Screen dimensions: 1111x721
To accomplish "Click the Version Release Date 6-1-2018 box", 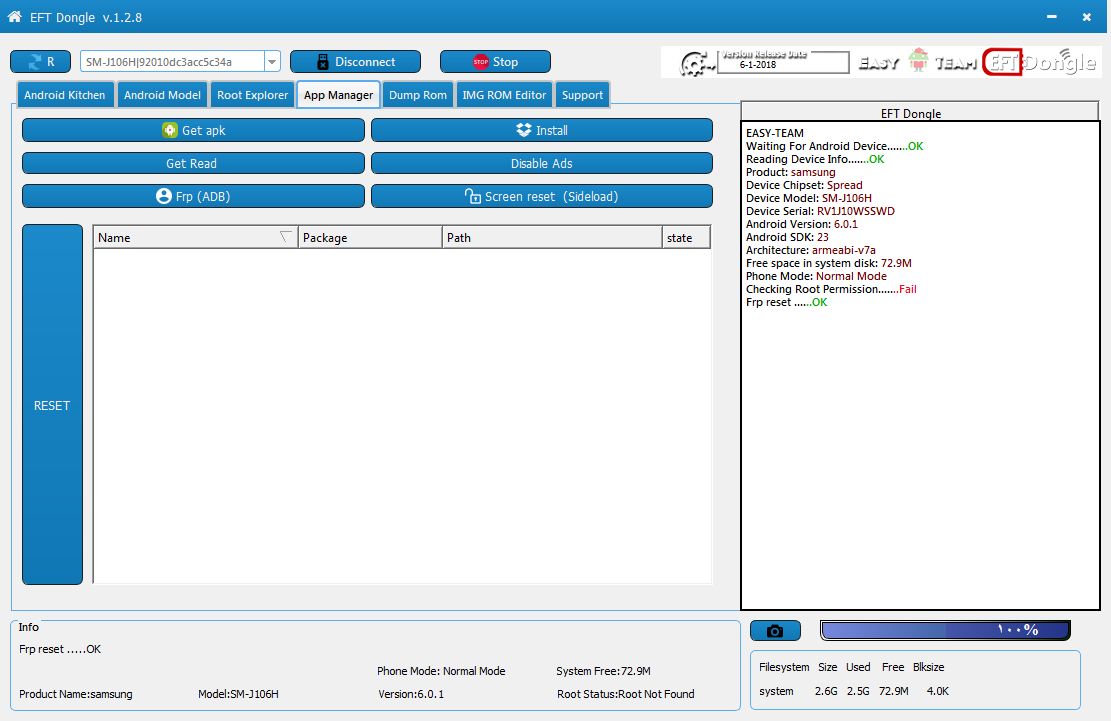I will (x=783, y=61).
